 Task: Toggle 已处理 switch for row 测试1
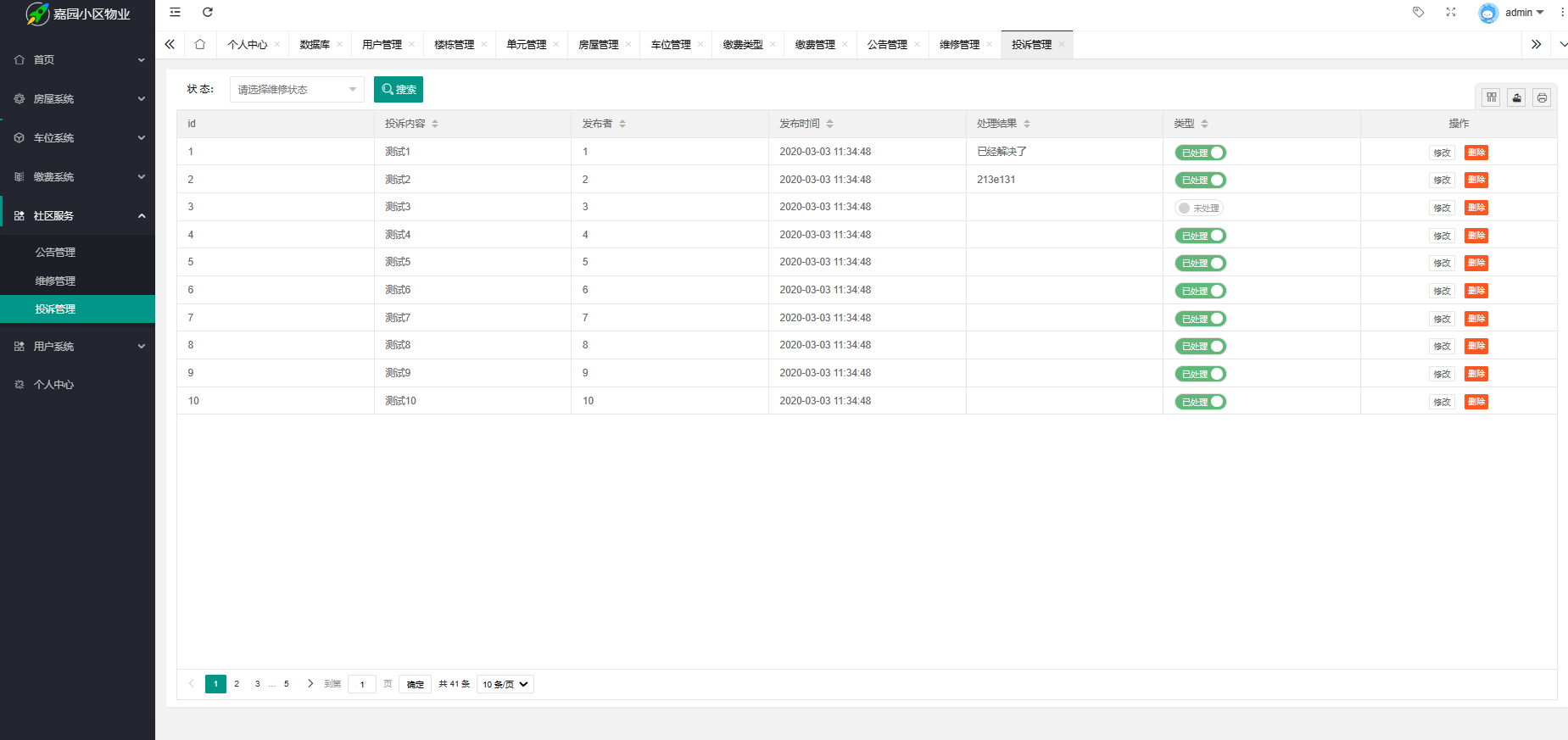click(1200, 153)
